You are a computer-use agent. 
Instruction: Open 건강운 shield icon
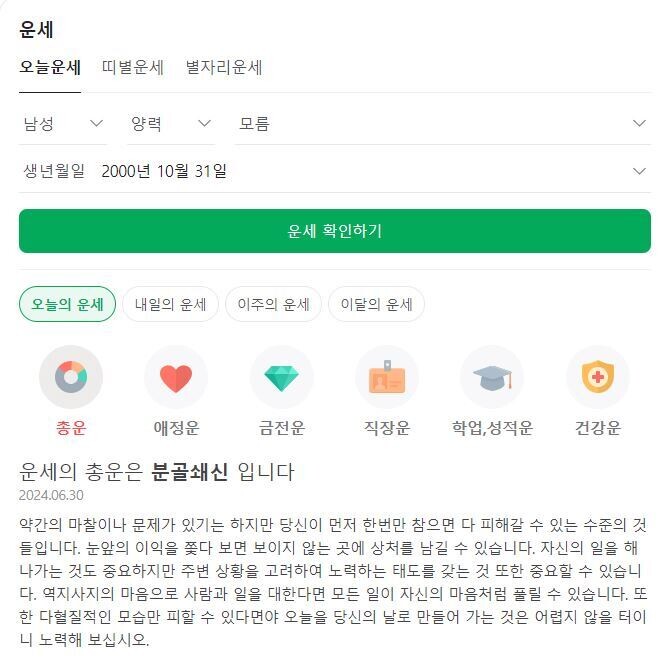tap(598, 377)
